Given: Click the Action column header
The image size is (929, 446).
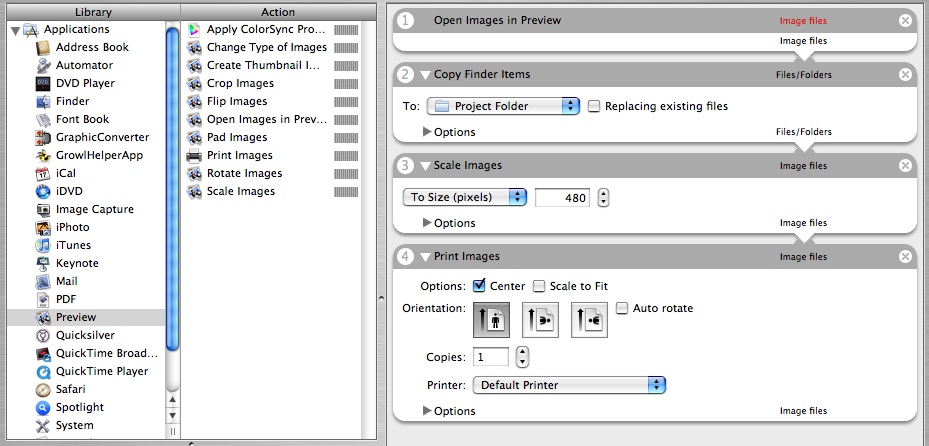Looking at the screenshot, I should pos(278,12).
